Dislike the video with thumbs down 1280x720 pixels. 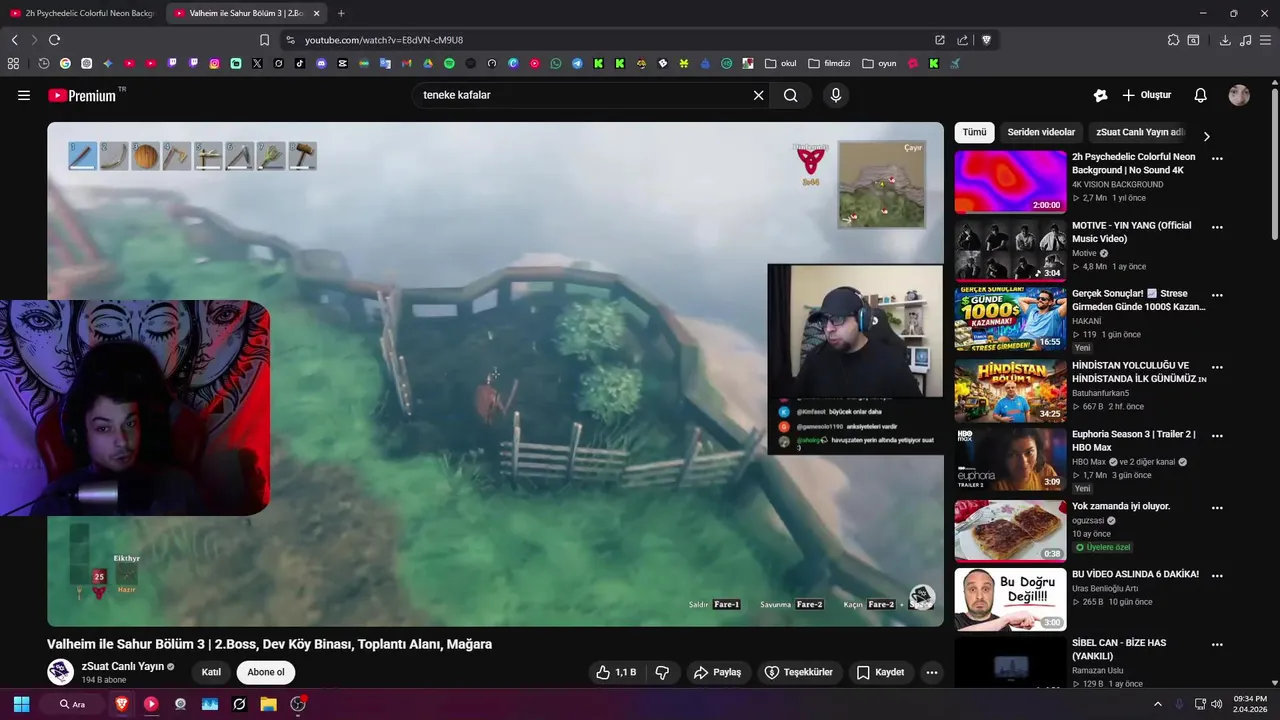[662, 672]
